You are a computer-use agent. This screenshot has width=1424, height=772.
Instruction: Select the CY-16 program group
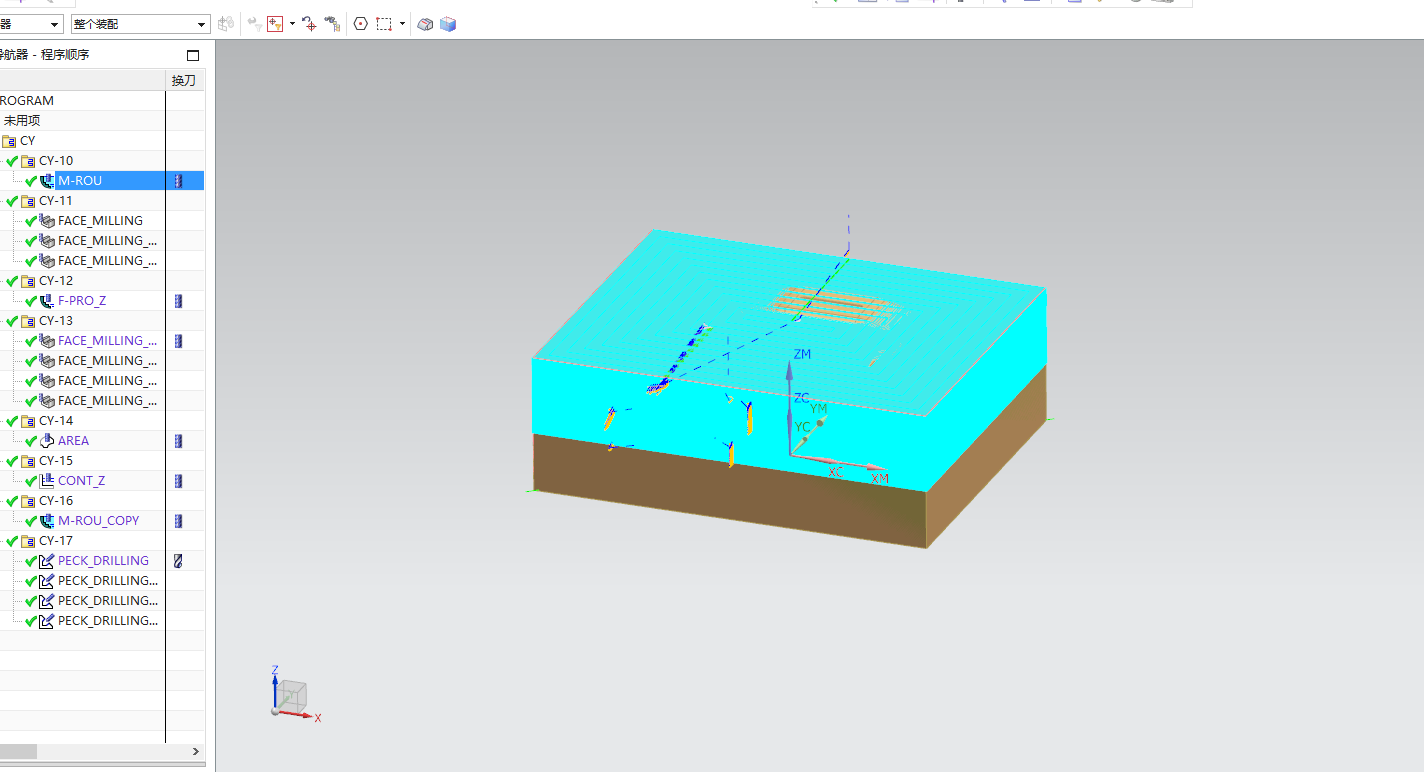[56, 501]
